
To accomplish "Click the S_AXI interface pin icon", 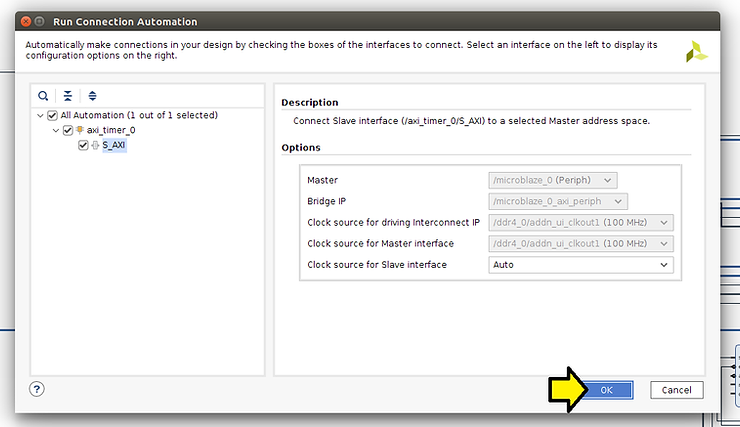I will [x=95, y=145].
